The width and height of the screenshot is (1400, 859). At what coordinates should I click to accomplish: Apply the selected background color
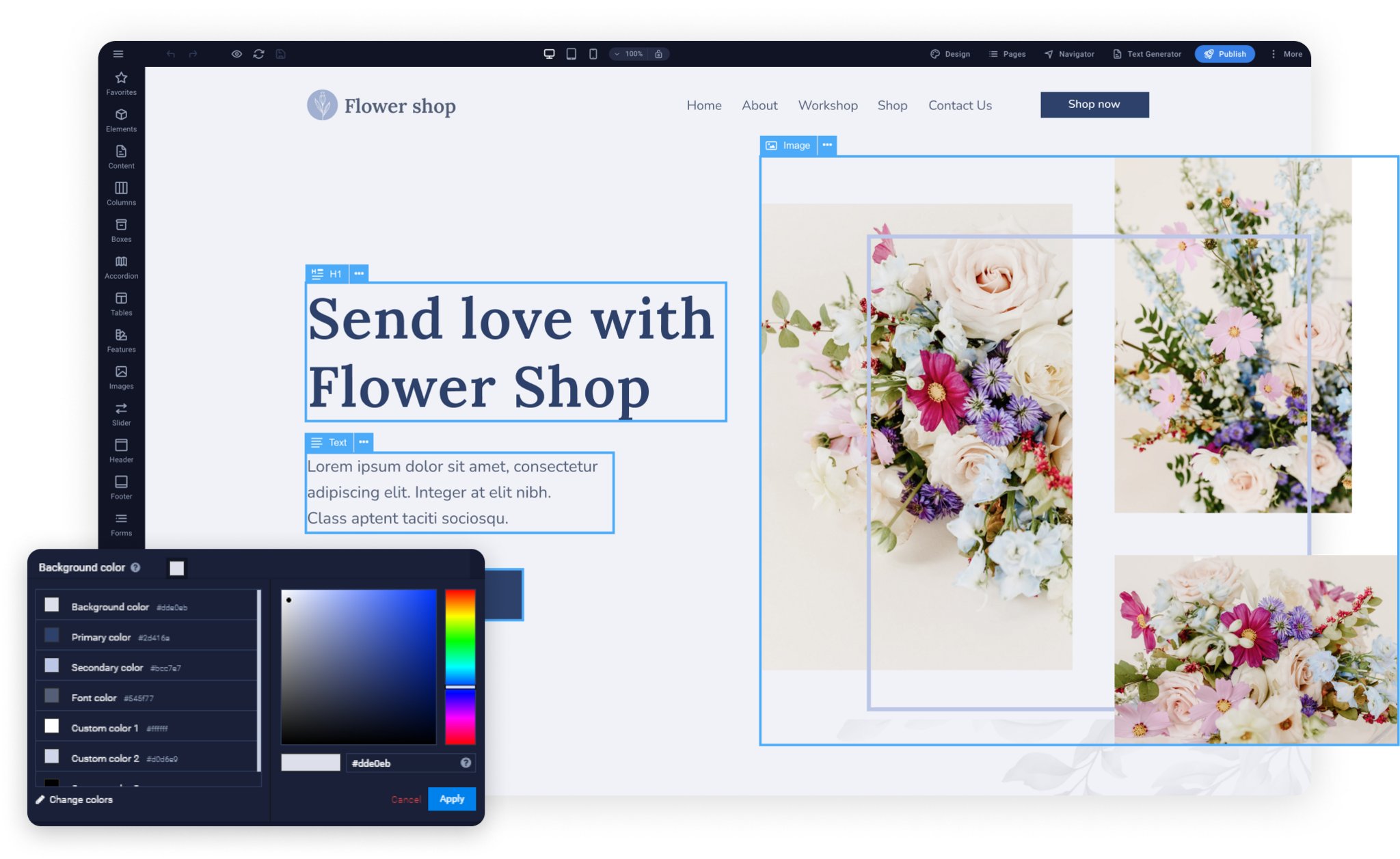click(451, 799)
